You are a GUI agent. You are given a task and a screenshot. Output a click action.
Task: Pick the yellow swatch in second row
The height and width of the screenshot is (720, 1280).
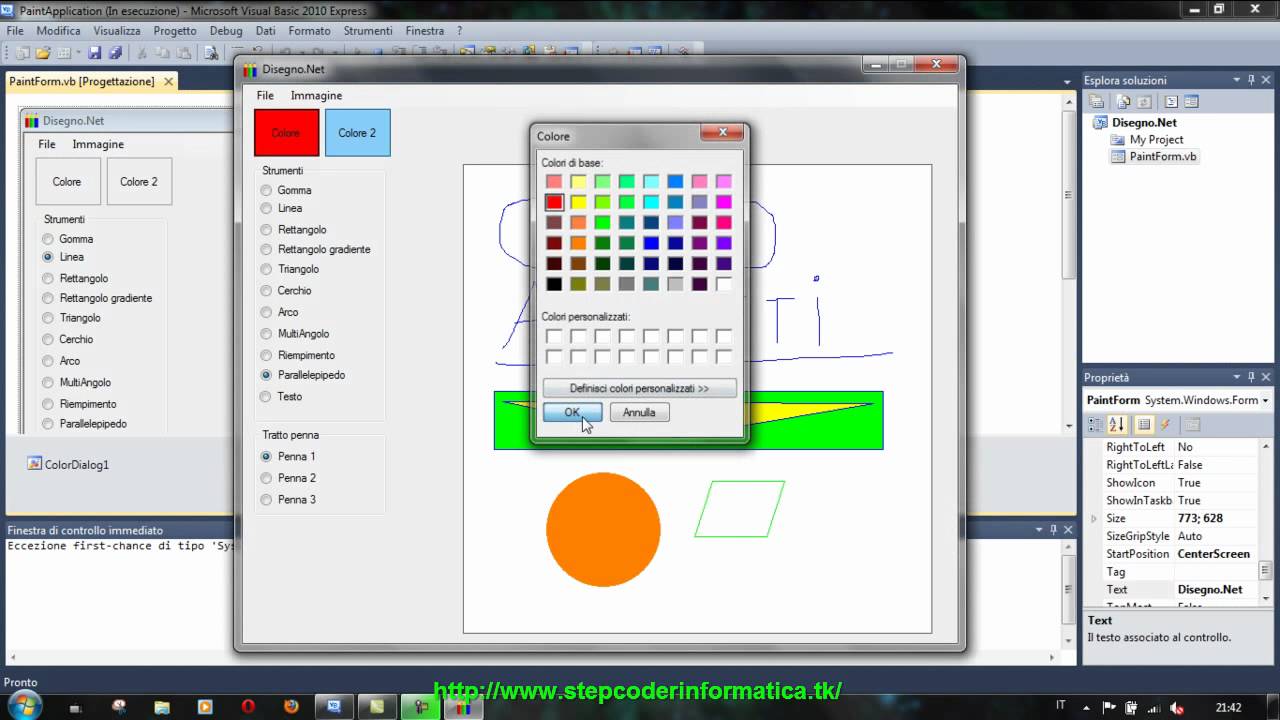point(578,202)
